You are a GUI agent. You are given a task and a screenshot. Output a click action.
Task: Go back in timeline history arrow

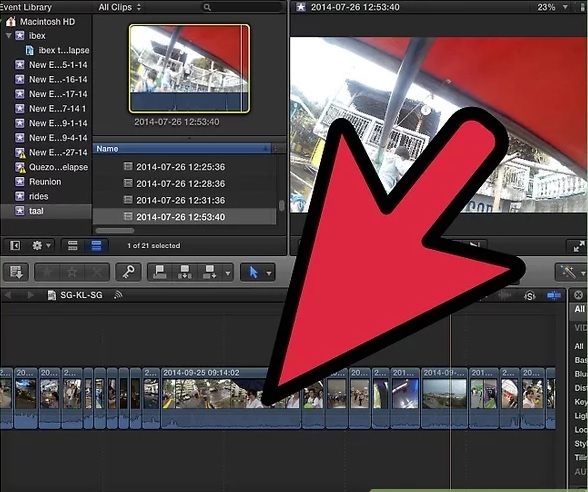(8, 295)
